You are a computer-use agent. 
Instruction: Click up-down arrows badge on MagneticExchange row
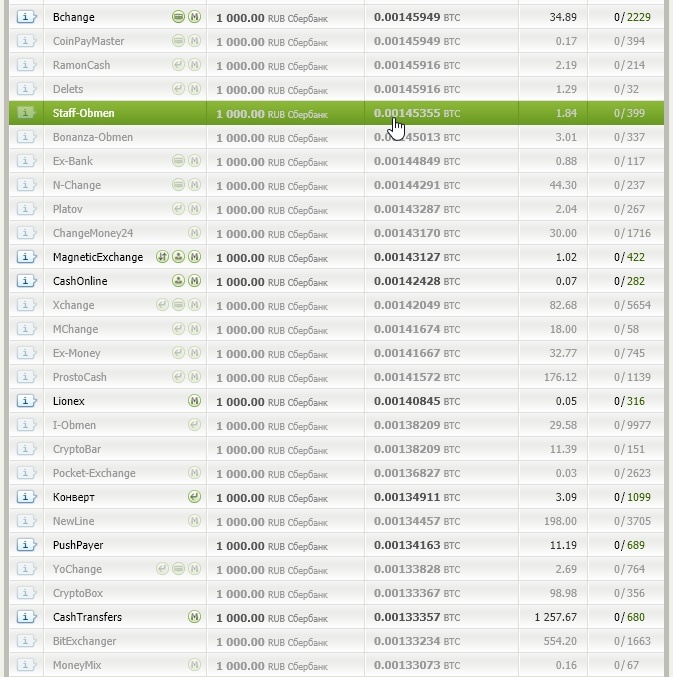(x=162, y=257)
